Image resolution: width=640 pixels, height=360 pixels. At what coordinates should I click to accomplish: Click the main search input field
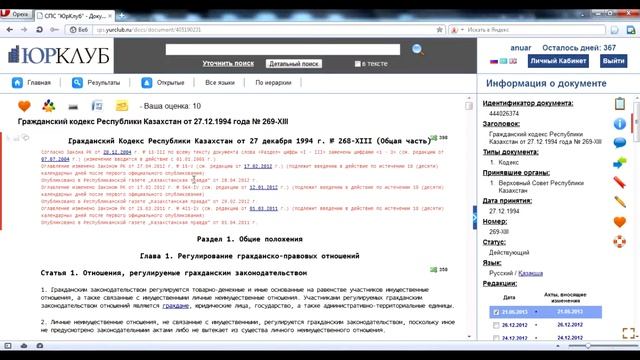coord(283,49)
